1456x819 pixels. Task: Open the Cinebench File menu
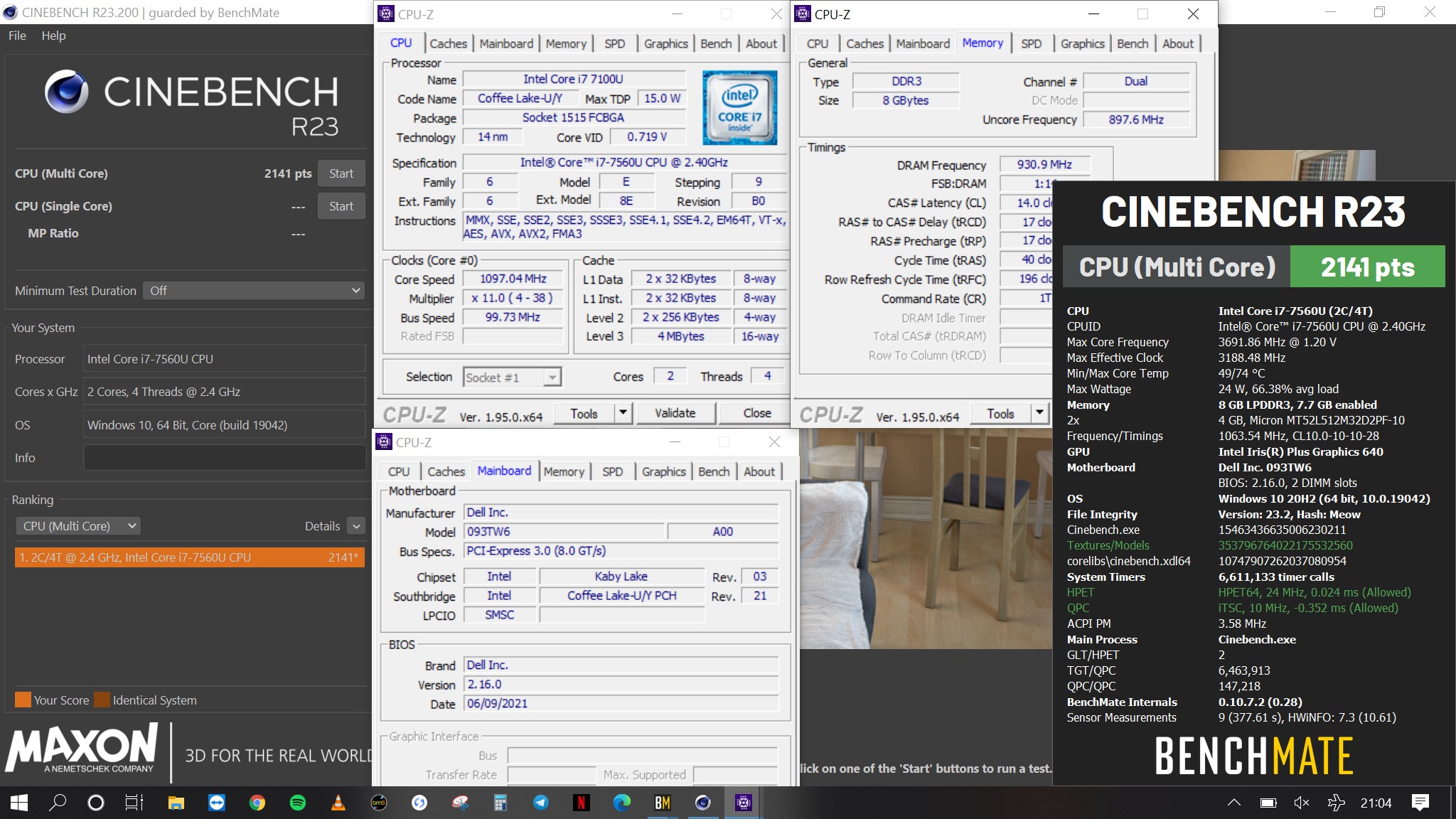pyautogui.click(x=17, y=36)
